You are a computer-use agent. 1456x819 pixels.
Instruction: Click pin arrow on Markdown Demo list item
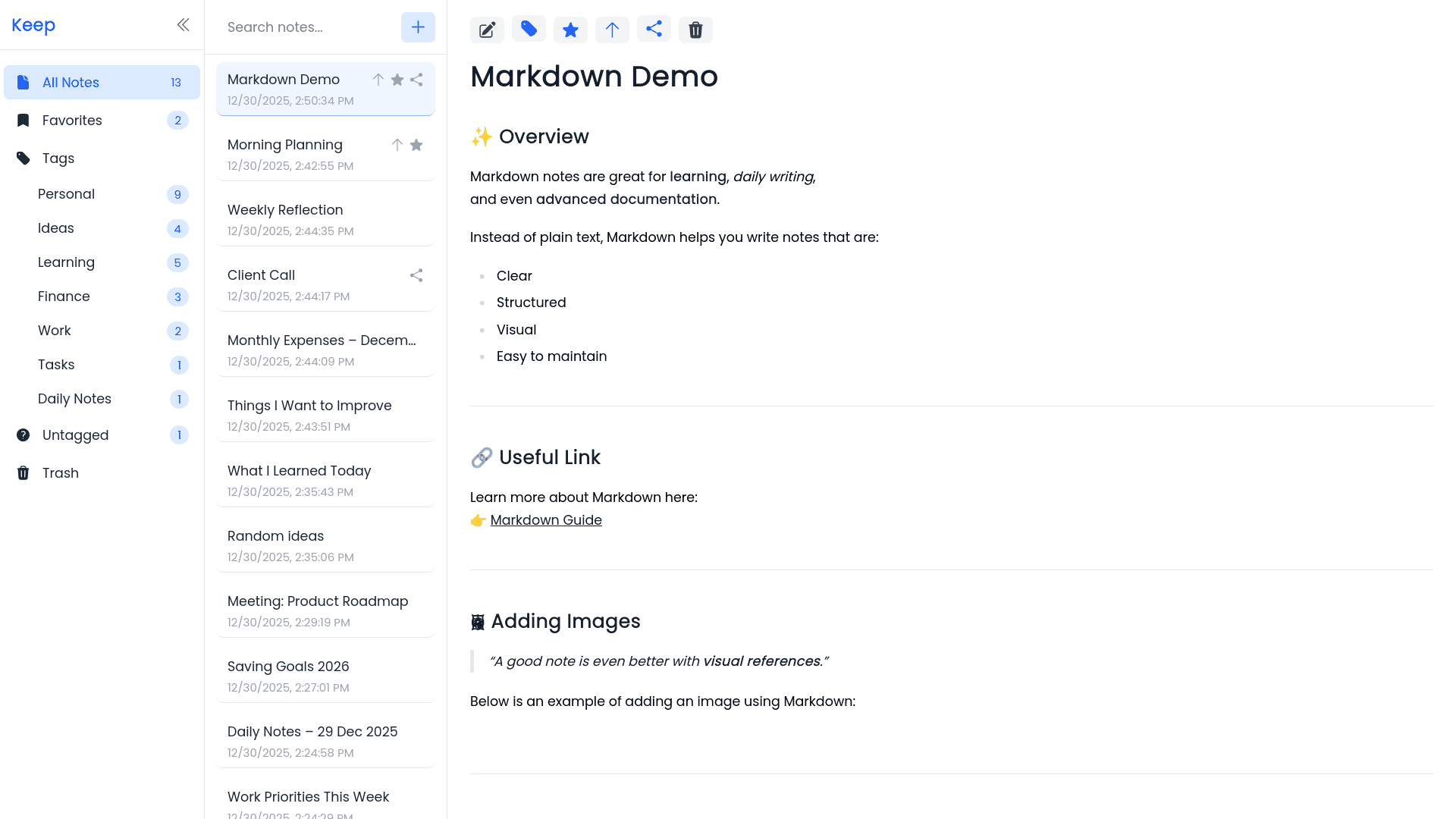tap(378, 80)
